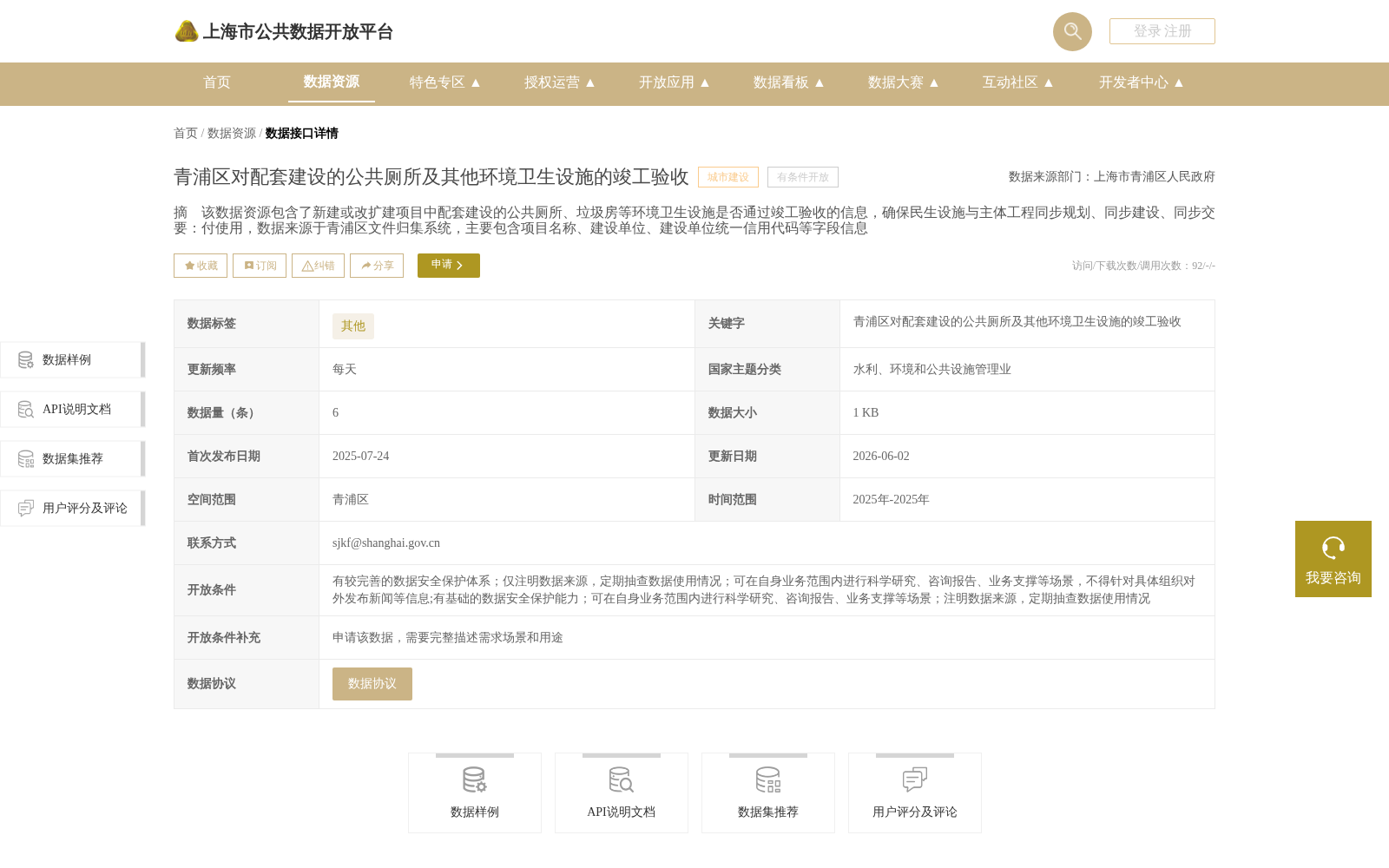Open bottom 用户评分及评论 card icon
The width and height of the screenshot is (1389, 868).
coord(915,780)
